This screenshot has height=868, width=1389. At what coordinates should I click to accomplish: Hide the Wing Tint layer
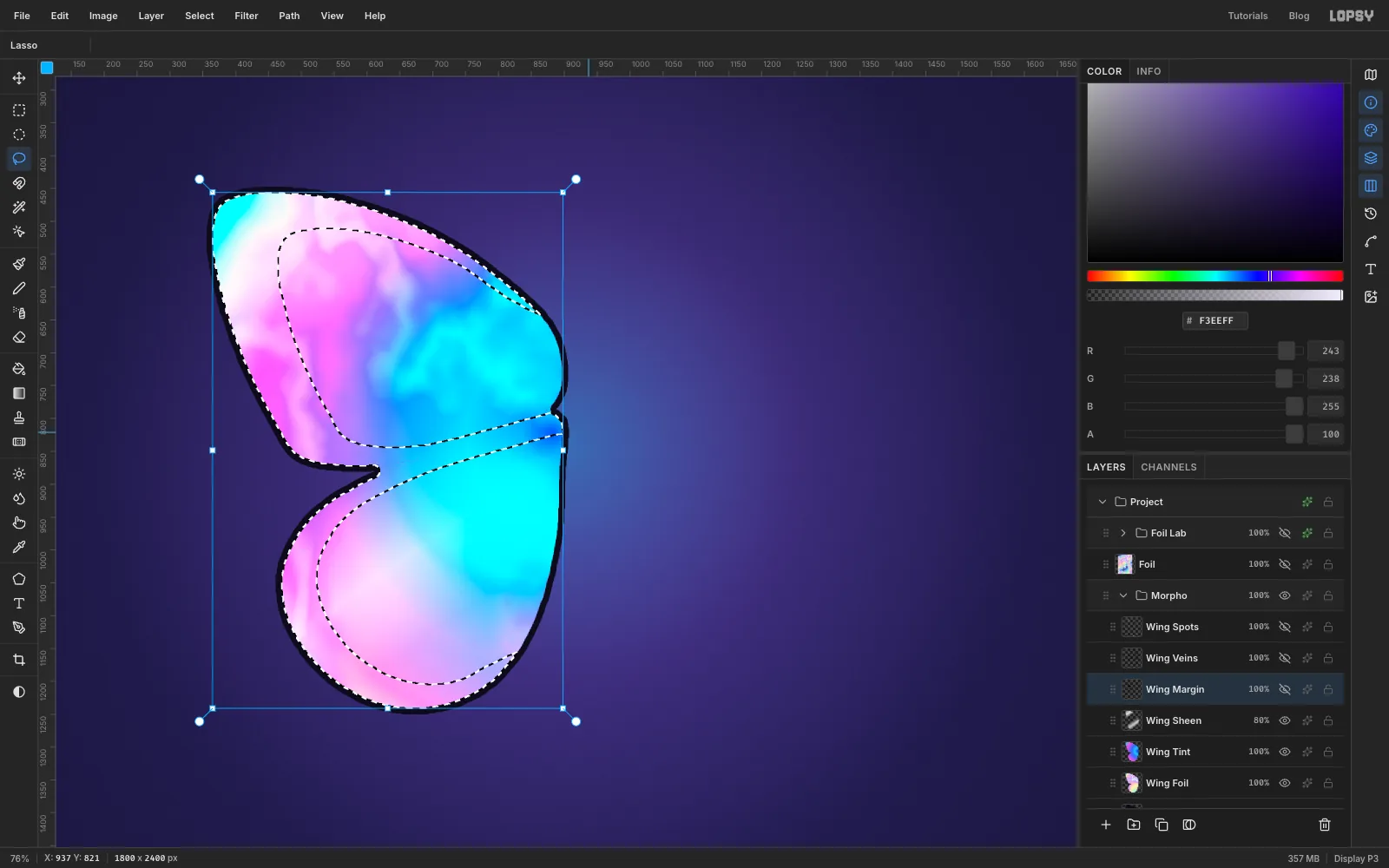coord(1285,752)
